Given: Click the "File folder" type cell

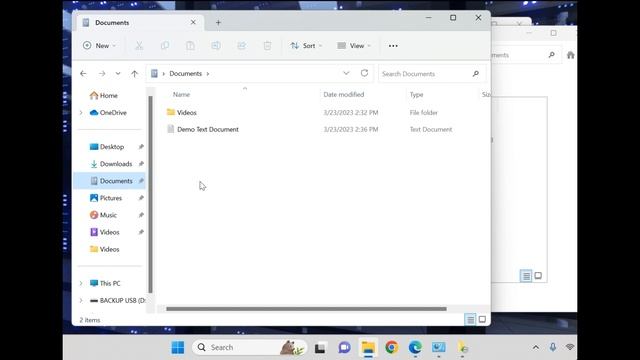Looking at the screenshot, I should [x=424, y=112].
